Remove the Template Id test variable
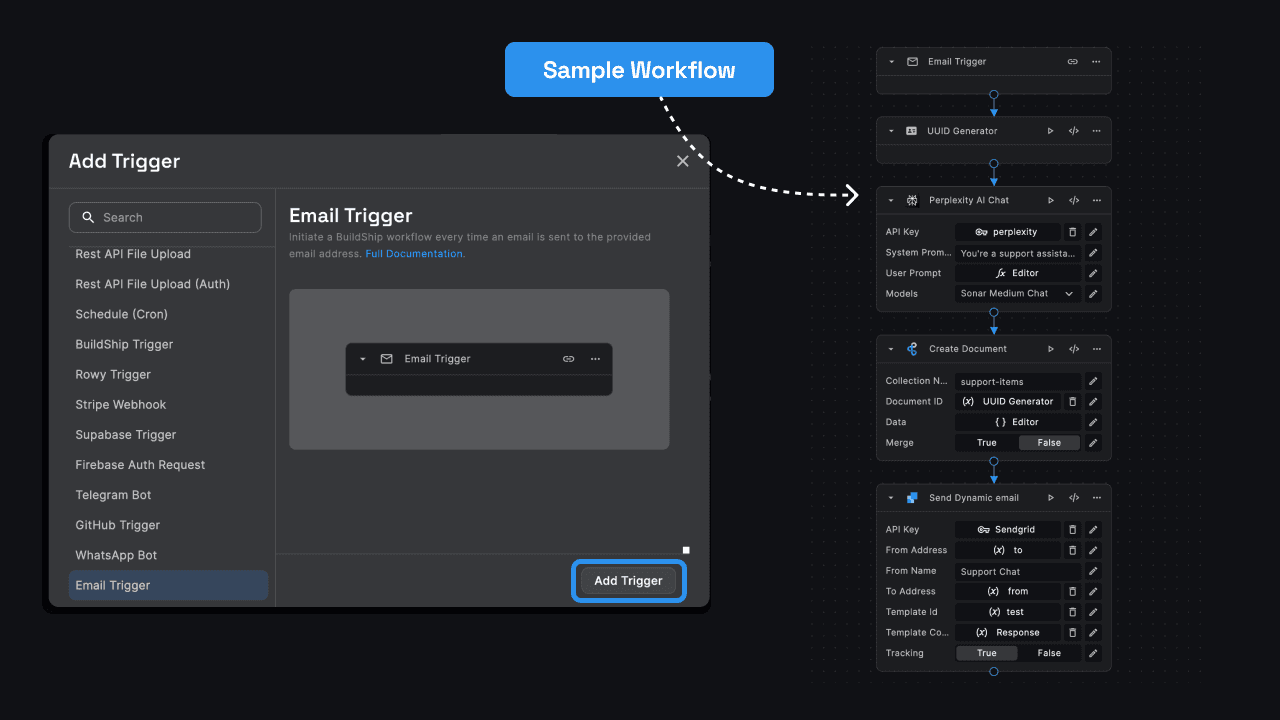This screenshot has width=1280, height=720. pos(1072,612)
